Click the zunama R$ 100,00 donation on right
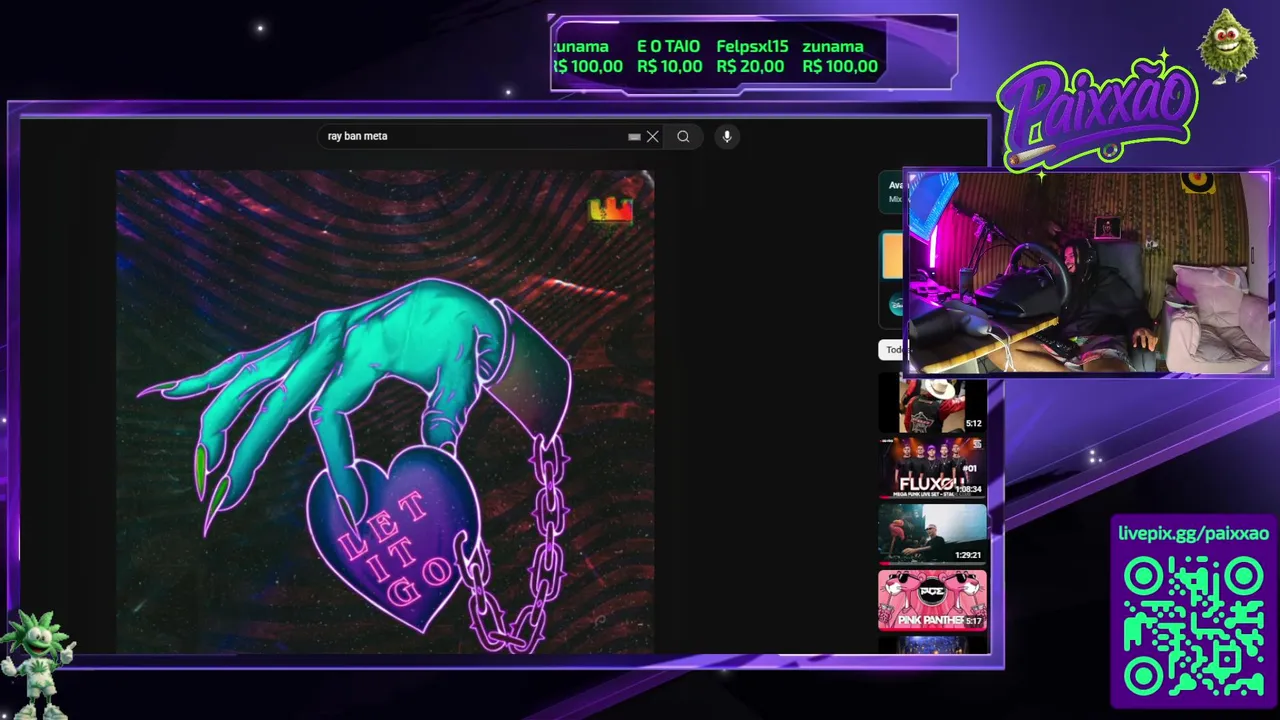 coord(840,56)
